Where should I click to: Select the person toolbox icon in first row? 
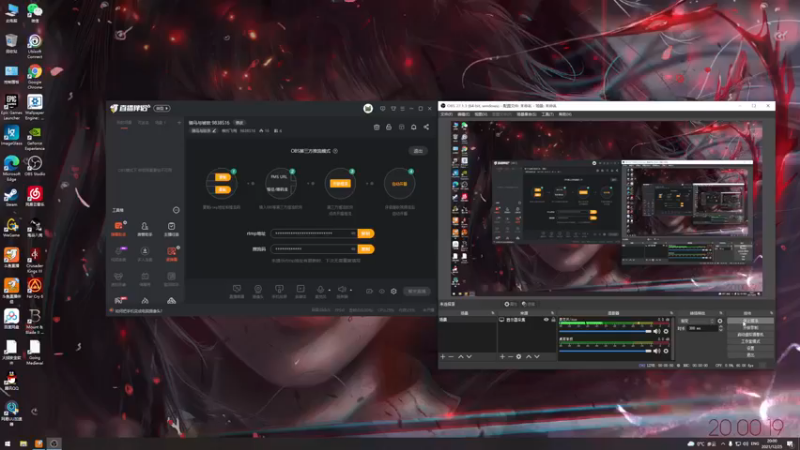(144, 226)
